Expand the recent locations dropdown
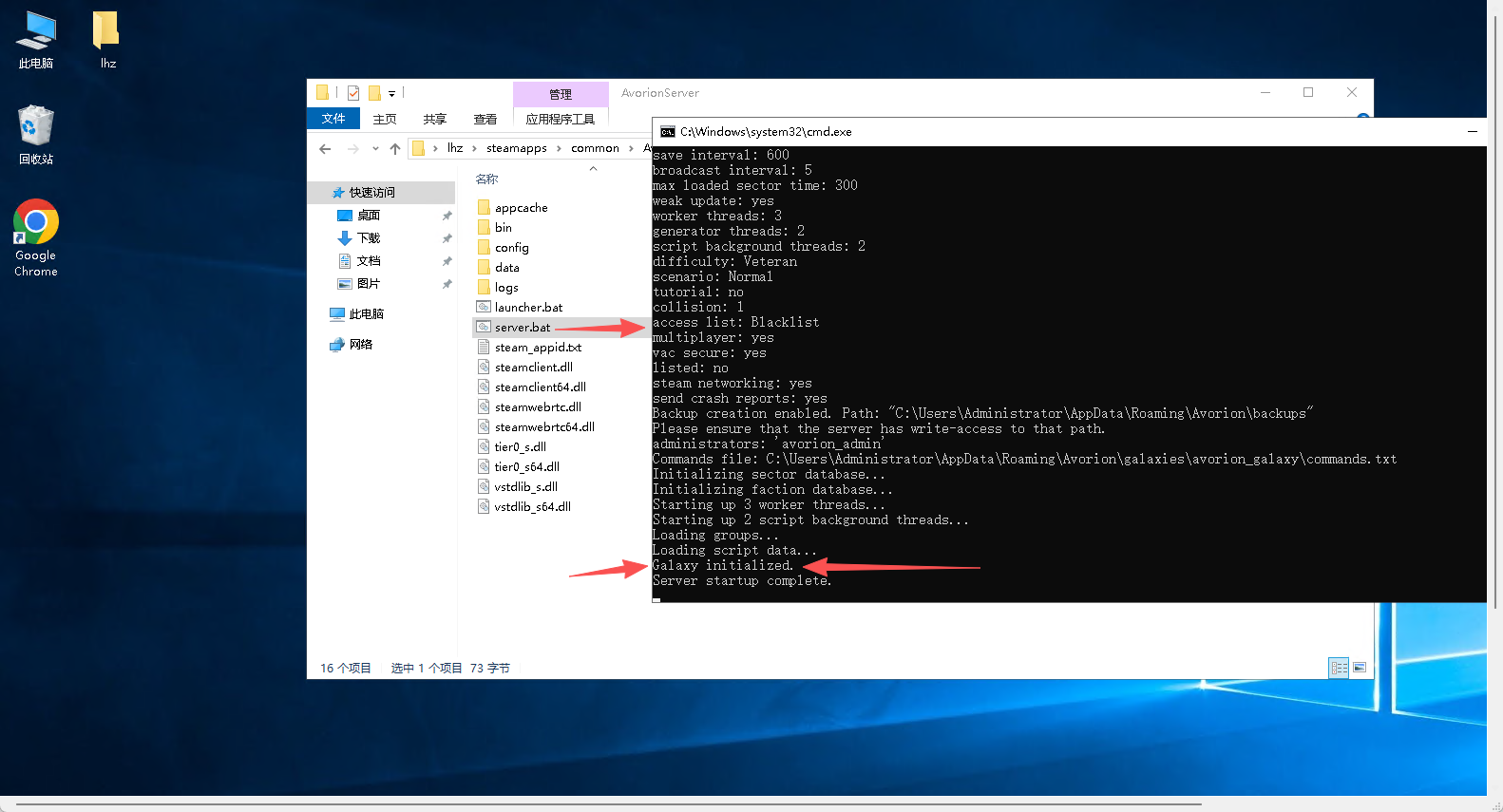Screen dimensions: 1503x812 [x=376, y=149]
